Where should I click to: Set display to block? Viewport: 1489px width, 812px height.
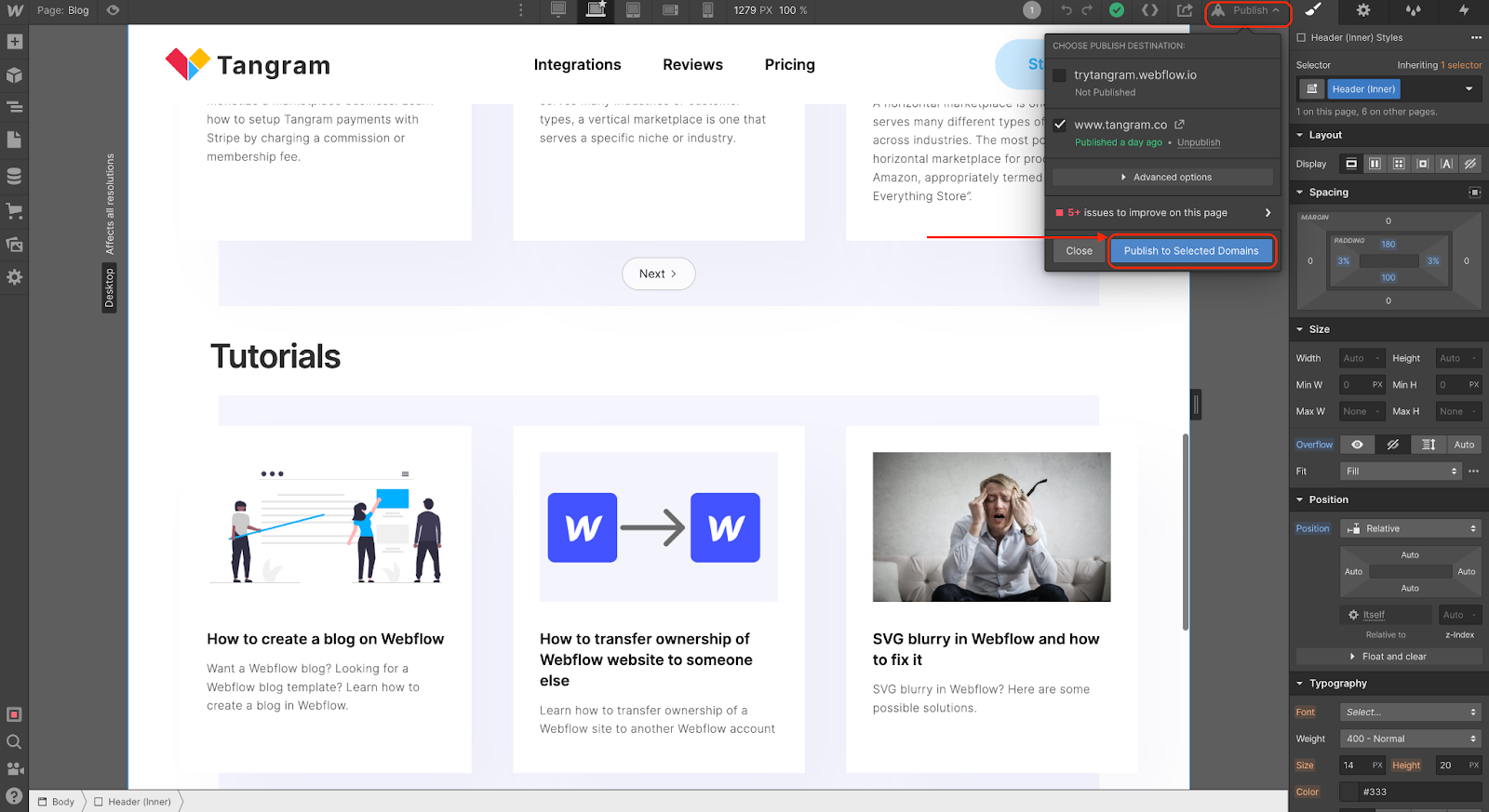tap(1351, 164)
